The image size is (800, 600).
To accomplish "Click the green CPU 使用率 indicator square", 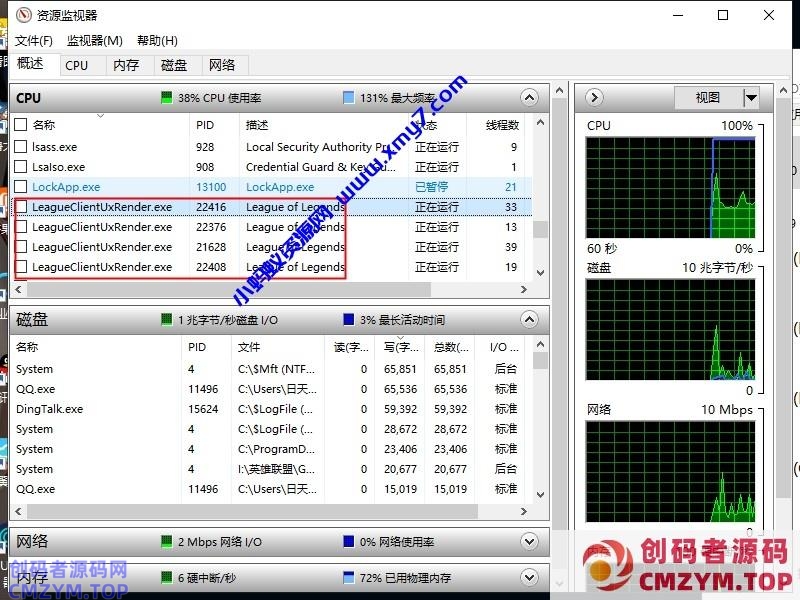I will tap(167, 98).
